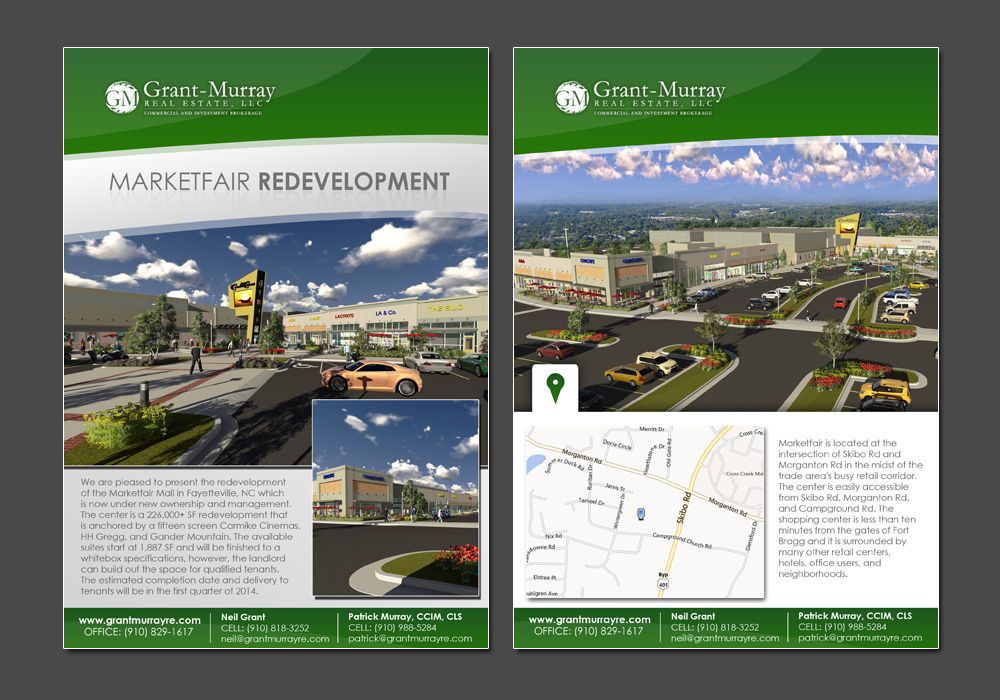Select Patrick Murray, CCIM, CLS on right flyer

[855, 616]
